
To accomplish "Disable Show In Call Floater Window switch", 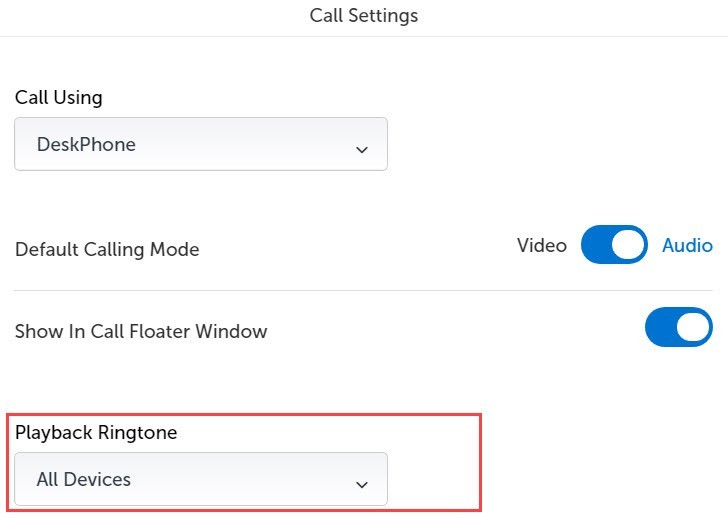I will click(x=679, y=327).
